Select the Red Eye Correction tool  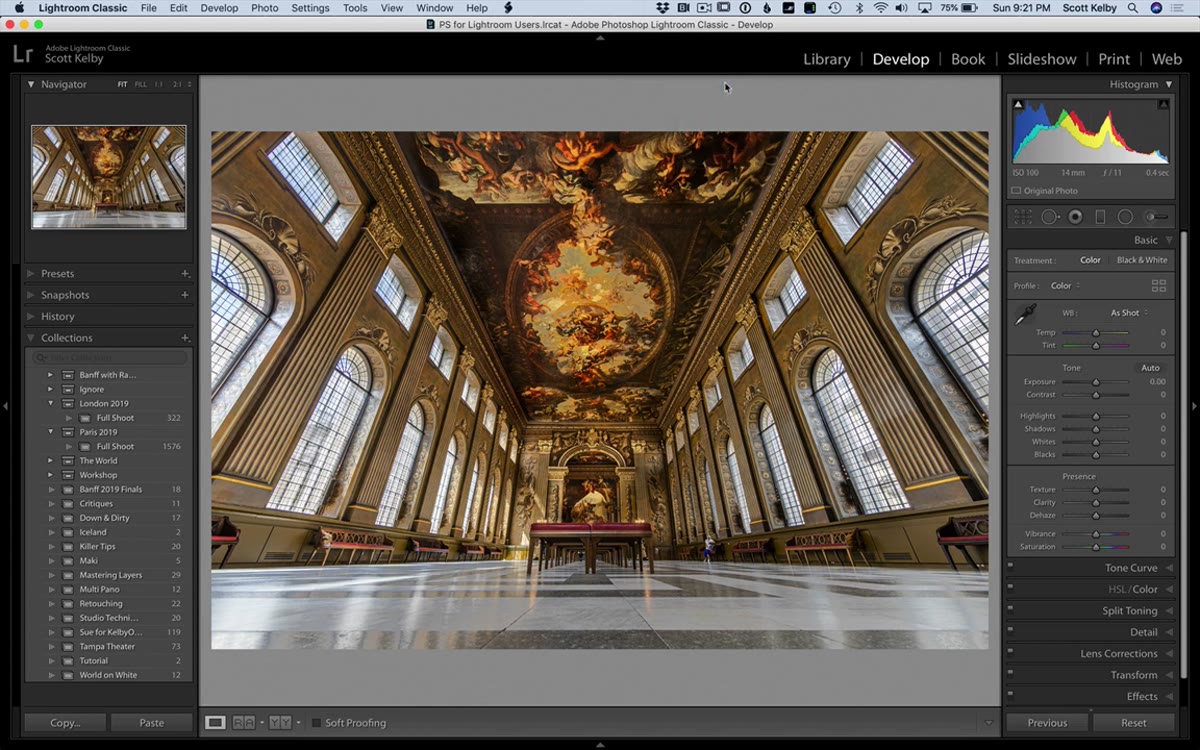1075,216
